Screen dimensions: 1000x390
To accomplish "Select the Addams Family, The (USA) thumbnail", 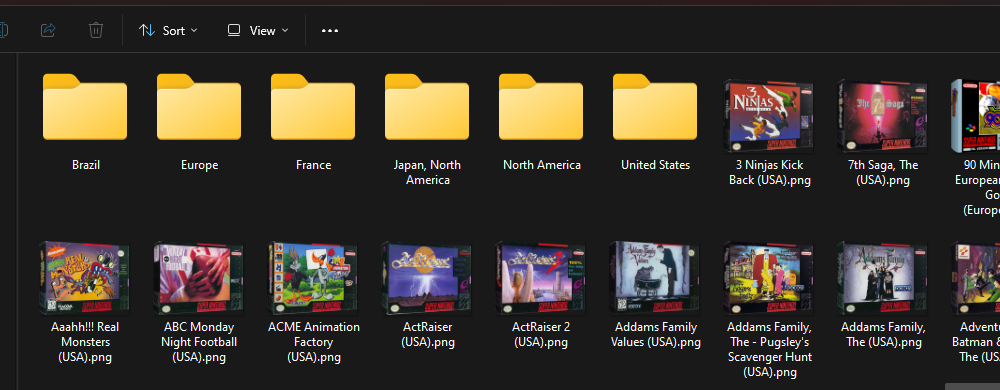I will (883, 278).
